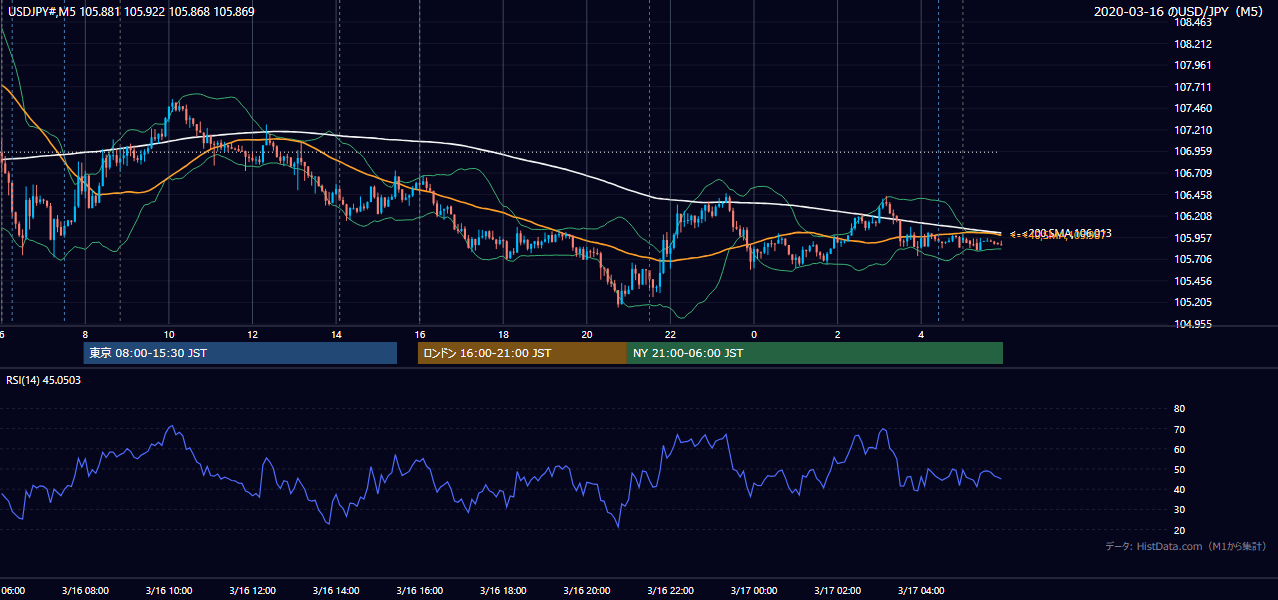Click hour 12 on the price chart time axis

click(253, 335)
